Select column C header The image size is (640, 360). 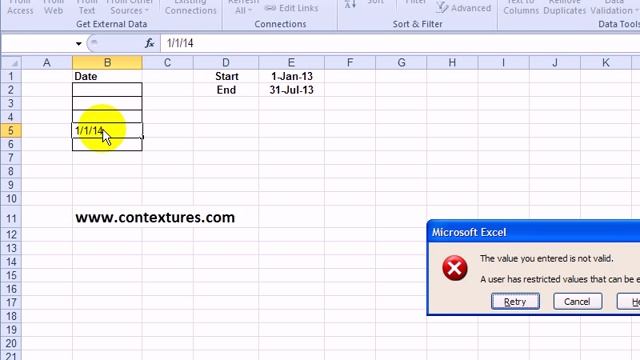tap(167, 63)
